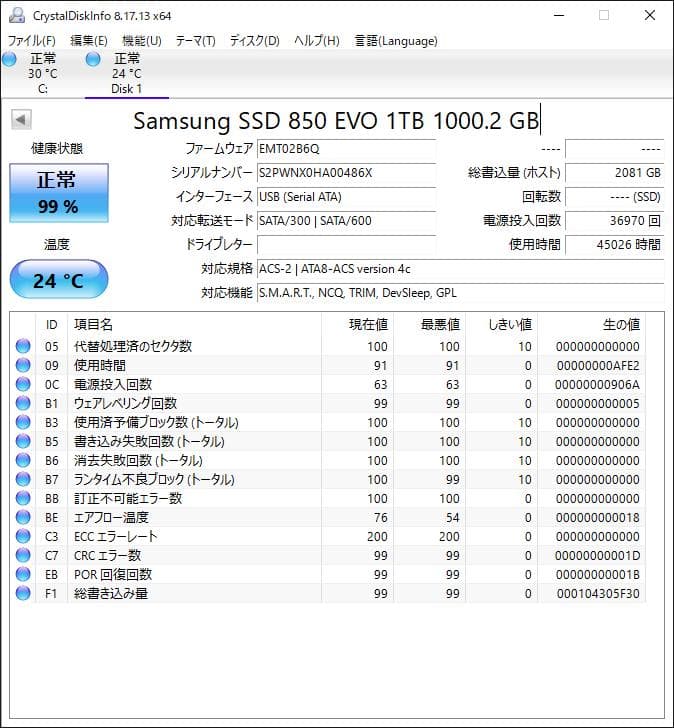
Task: Click status orb for attribute 05 row
Action: [23, 346]
